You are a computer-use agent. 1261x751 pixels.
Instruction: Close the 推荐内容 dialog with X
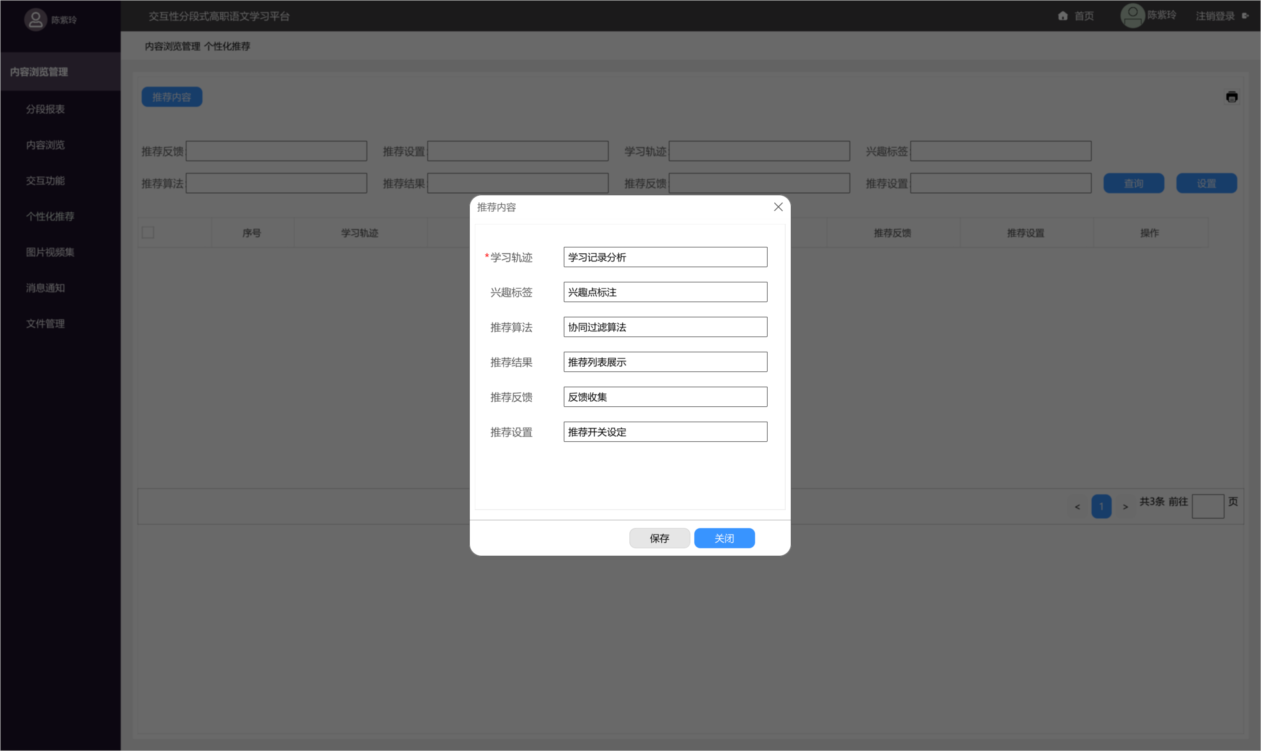pos(778,207)
